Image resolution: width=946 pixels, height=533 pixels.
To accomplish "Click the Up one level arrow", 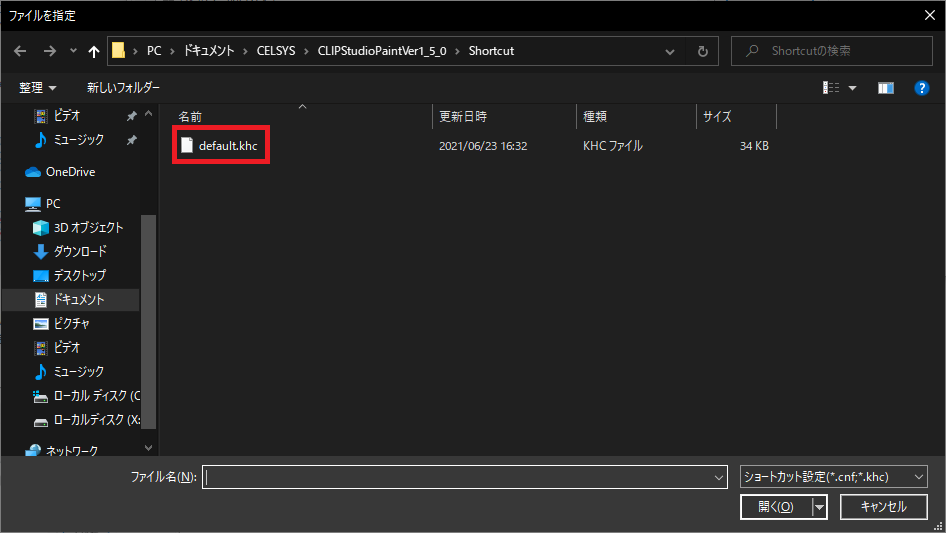I will pyautogui.click(x=94, y=51).
